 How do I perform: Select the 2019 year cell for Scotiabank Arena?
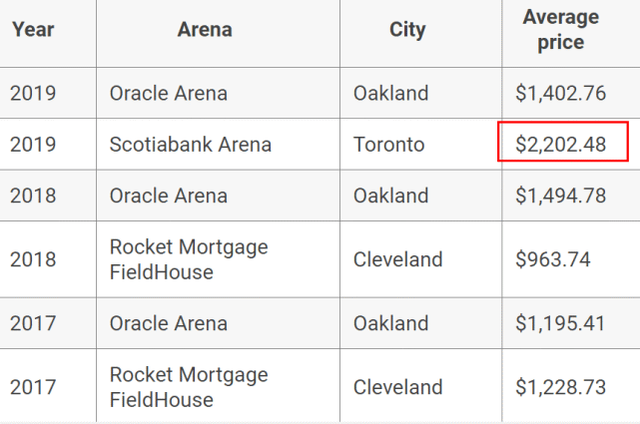(33, 144)
